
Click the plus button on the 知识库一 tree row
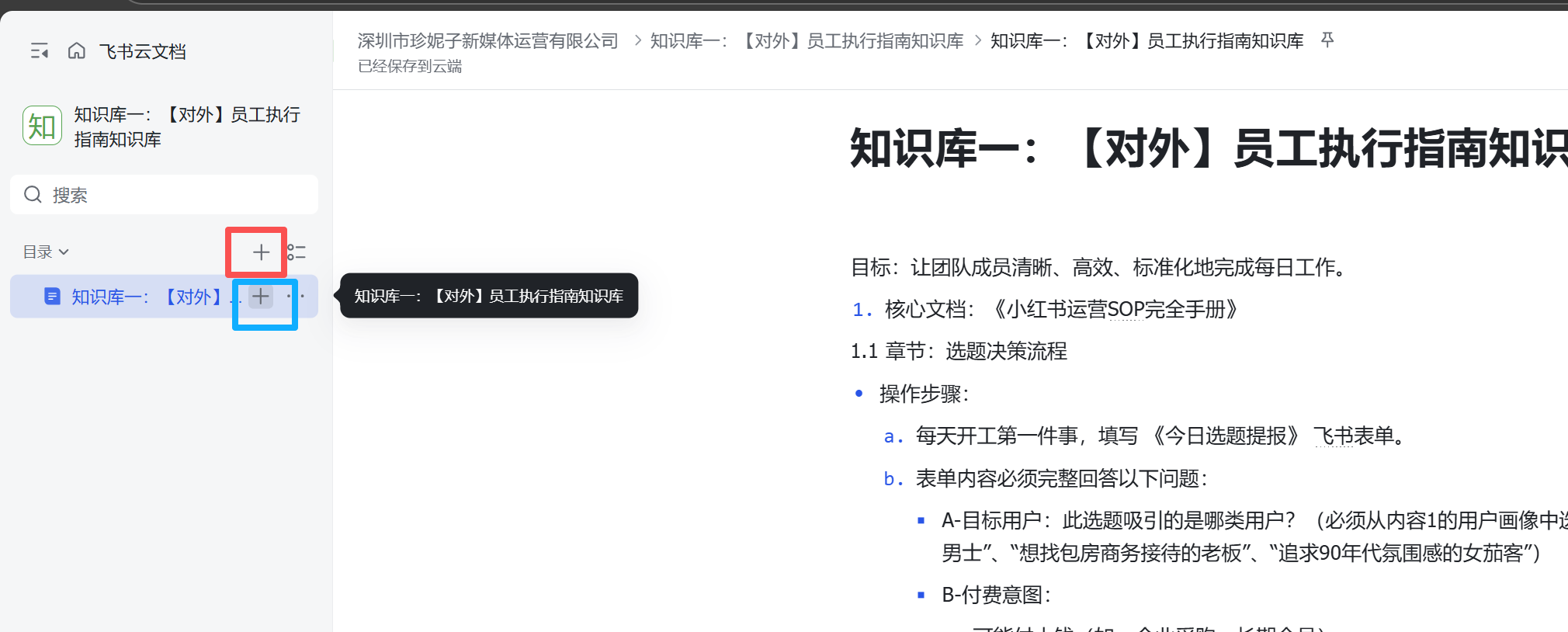pyautogui.click(x=261, y=297)
